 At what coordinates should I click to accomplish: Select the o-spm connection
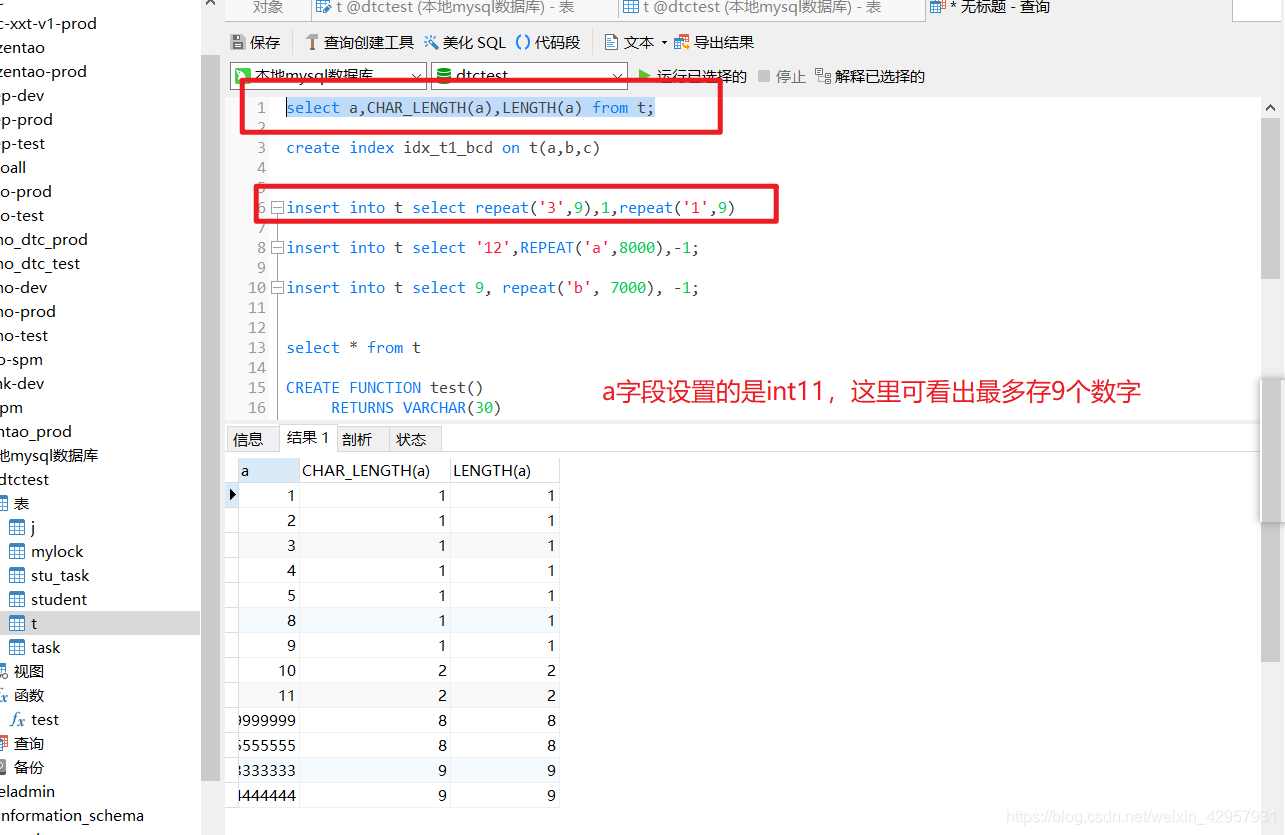(x=22, y=359)
